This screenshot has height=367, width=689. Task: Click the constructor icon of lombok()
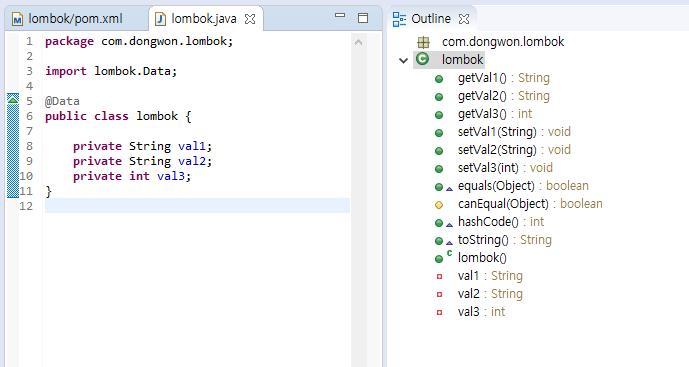coord(443,258)
